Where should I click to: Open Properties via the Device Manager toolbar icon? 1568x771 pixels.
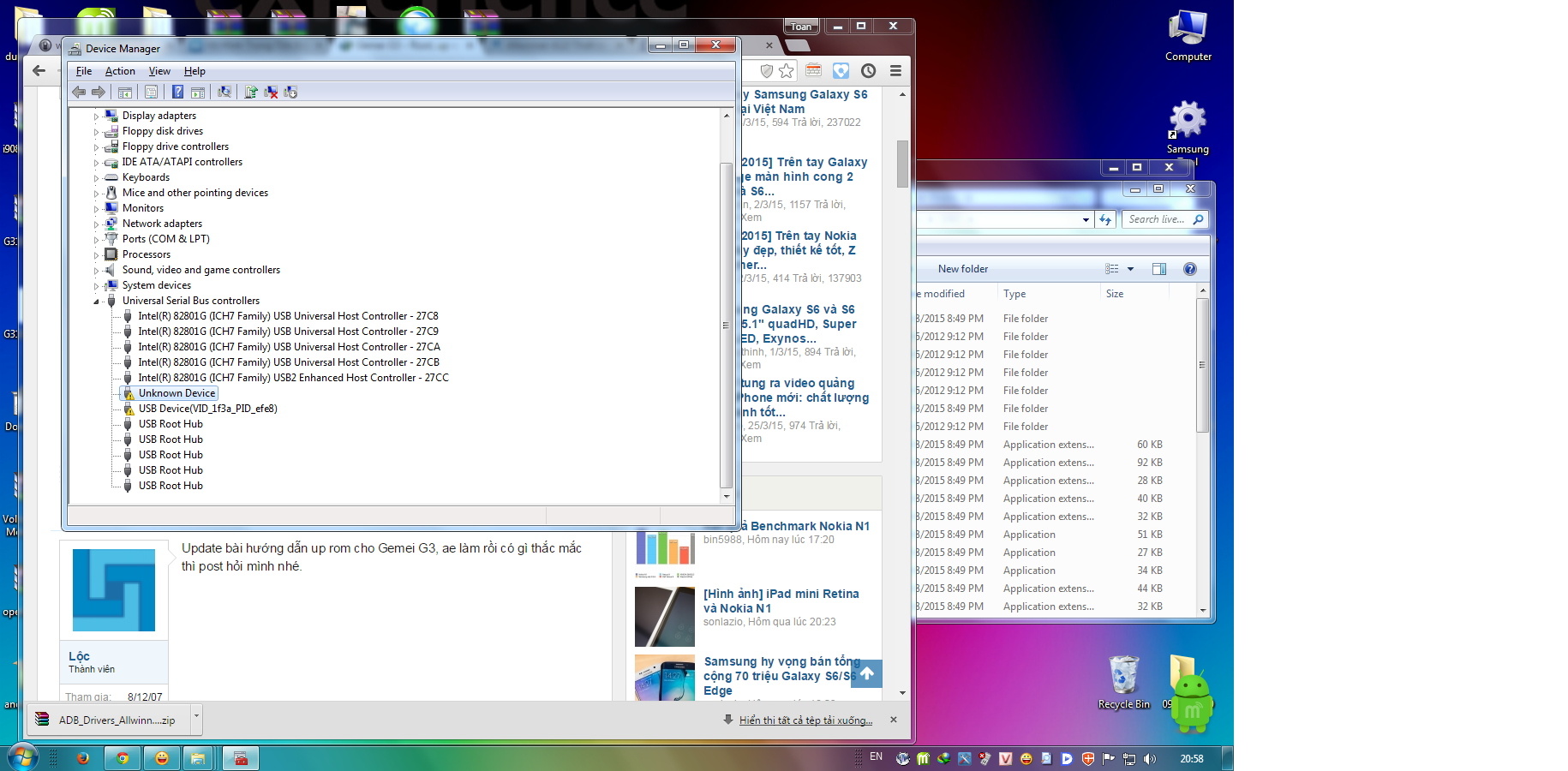click(151, 92)
